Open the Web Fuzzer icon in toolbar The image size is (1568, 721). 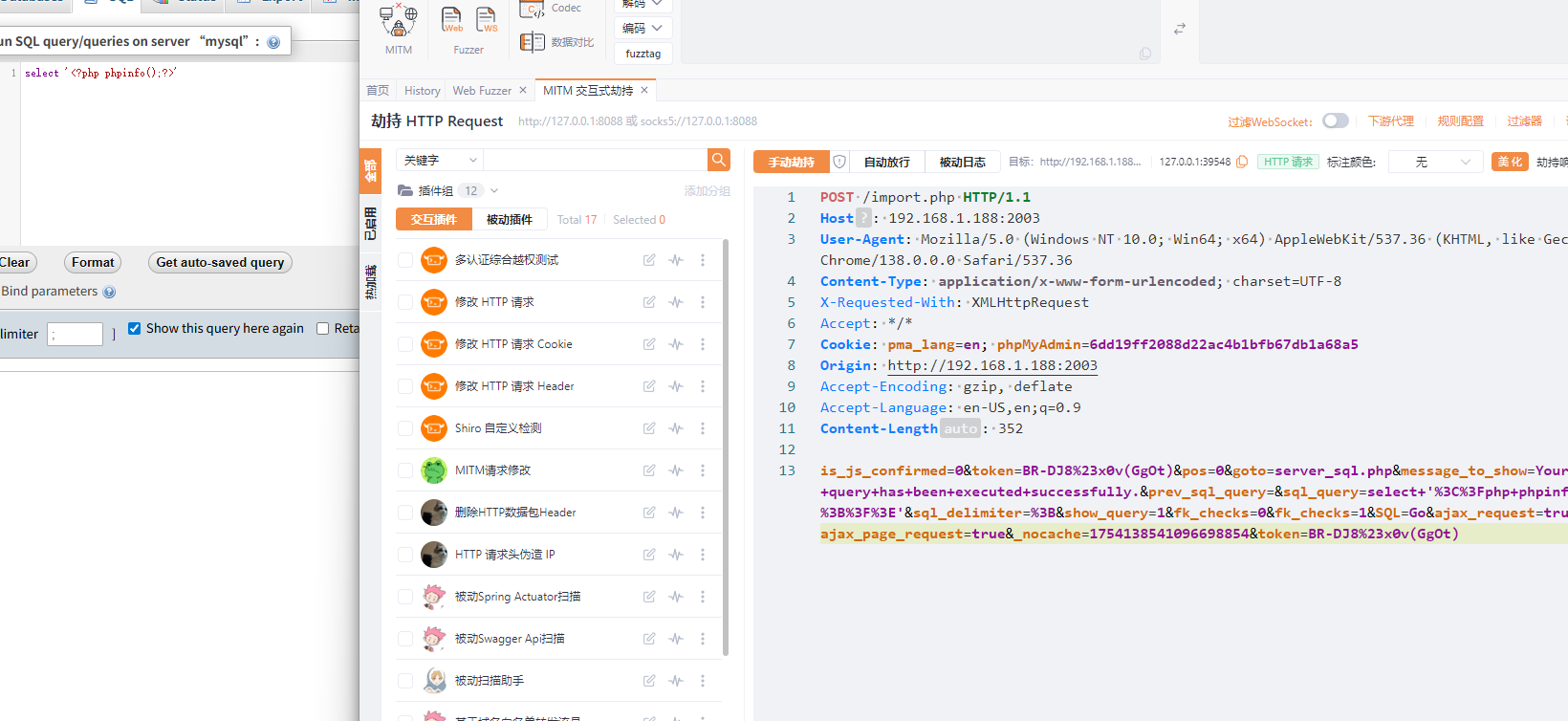click(452, 20)
